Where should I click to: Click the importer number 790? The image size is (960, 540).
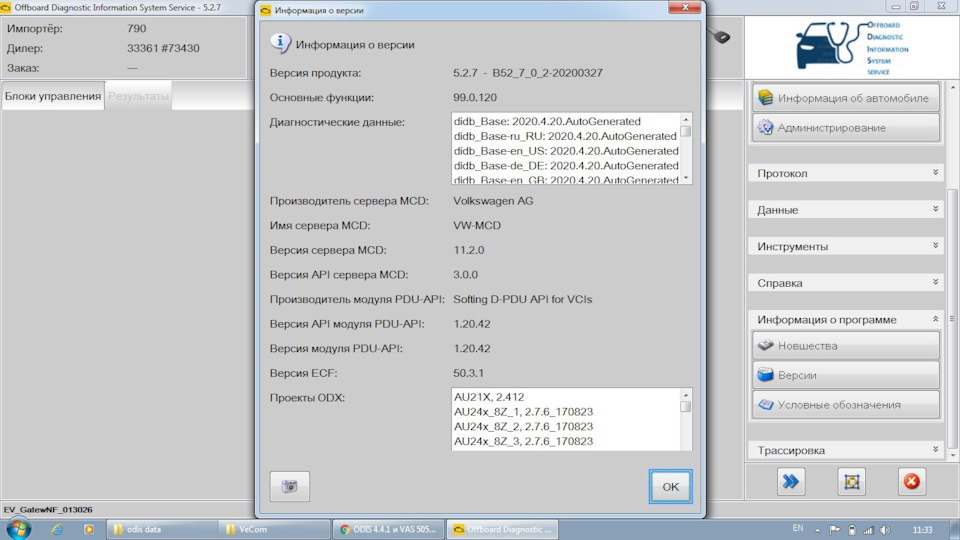[x=137, y=29]
